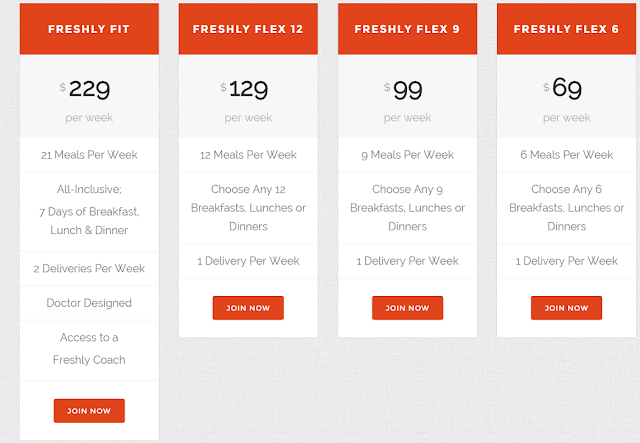Screen dimensions: 640x443
Task: Click the 12 Meals Per Week row
Action: (248, 155)
